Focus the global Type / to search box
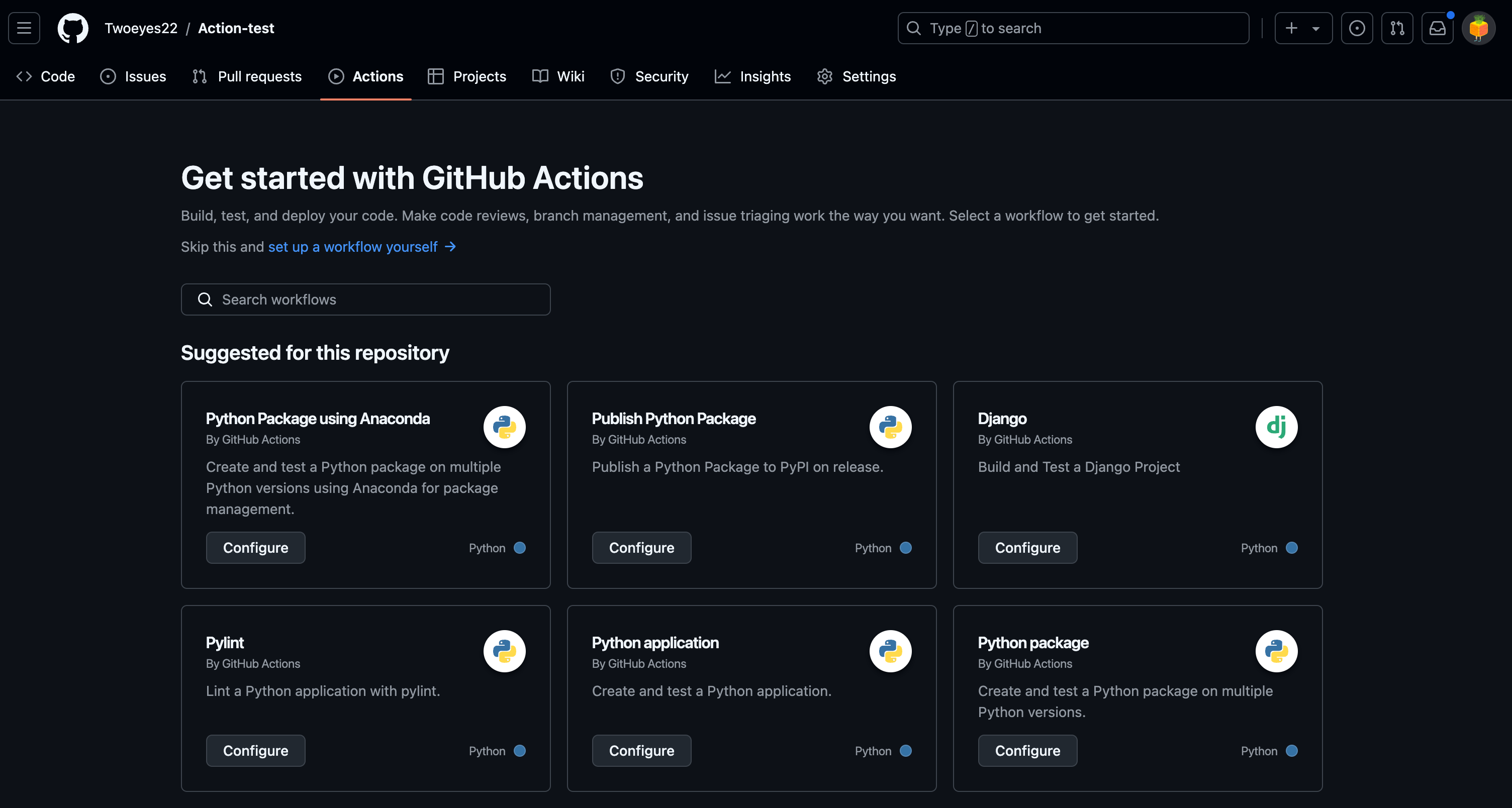The height and width of the screenshot is (808, 1512). (x=1074, y=28)
